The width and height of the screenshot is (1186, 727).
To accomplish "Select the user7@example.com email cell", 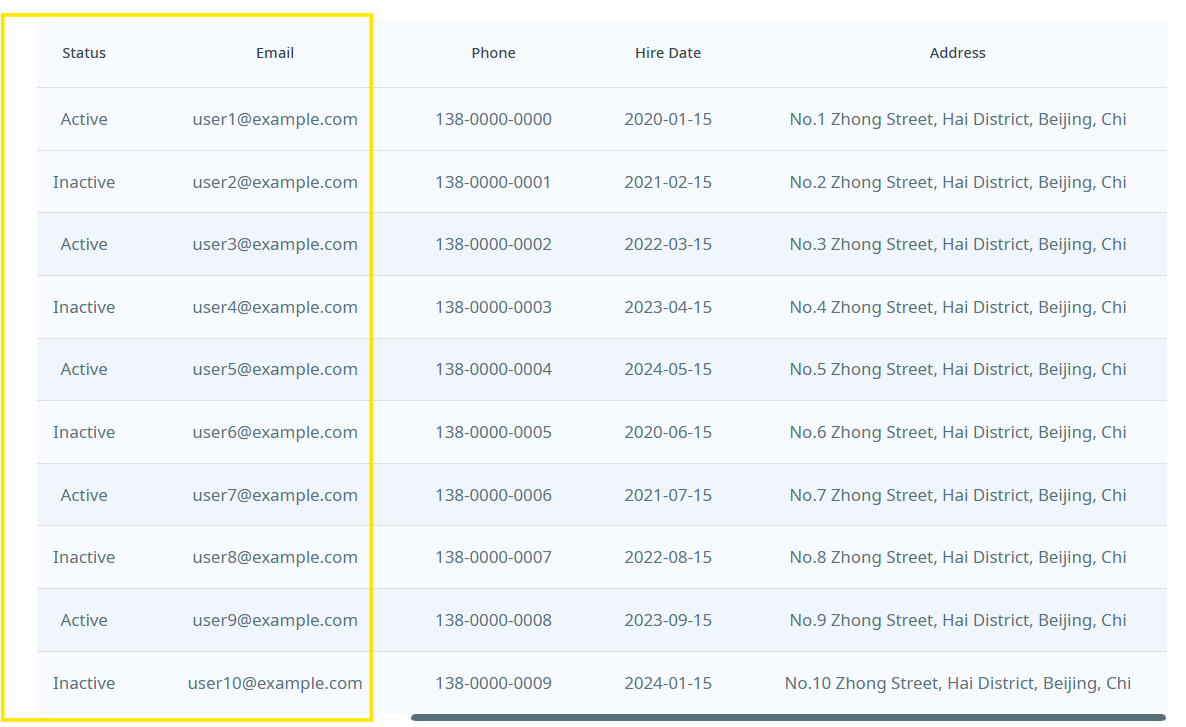I will (x=275, y=495).
